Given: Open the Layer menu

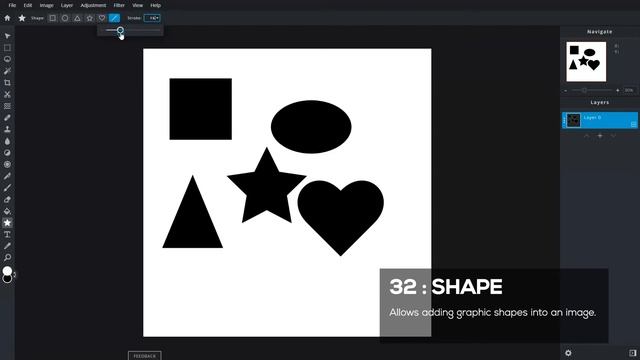Looking at the screenshot, I should pyautogui.click(x=67, y=5).
